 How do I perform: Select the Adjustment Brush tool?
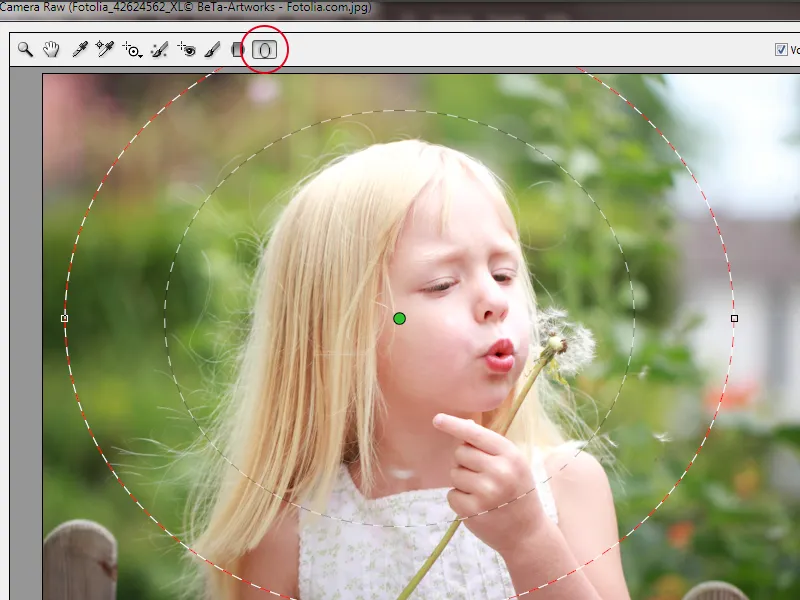click(x=212, y=49)
